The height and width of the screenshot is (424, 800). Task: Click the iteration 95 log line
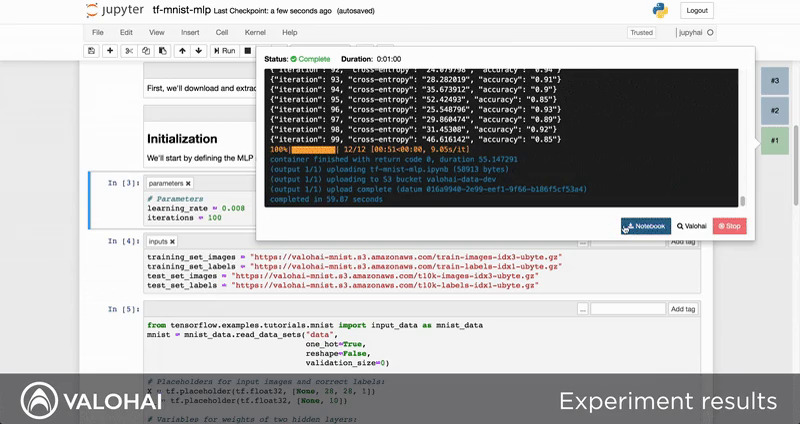click(413, 99)
